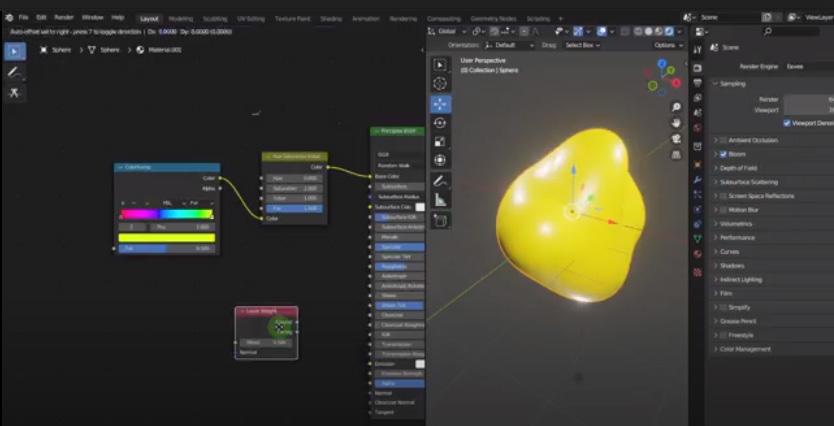Switch to the Geometry Nodes workspace tab
Screen dimensions: 834x426
(493, 19)
